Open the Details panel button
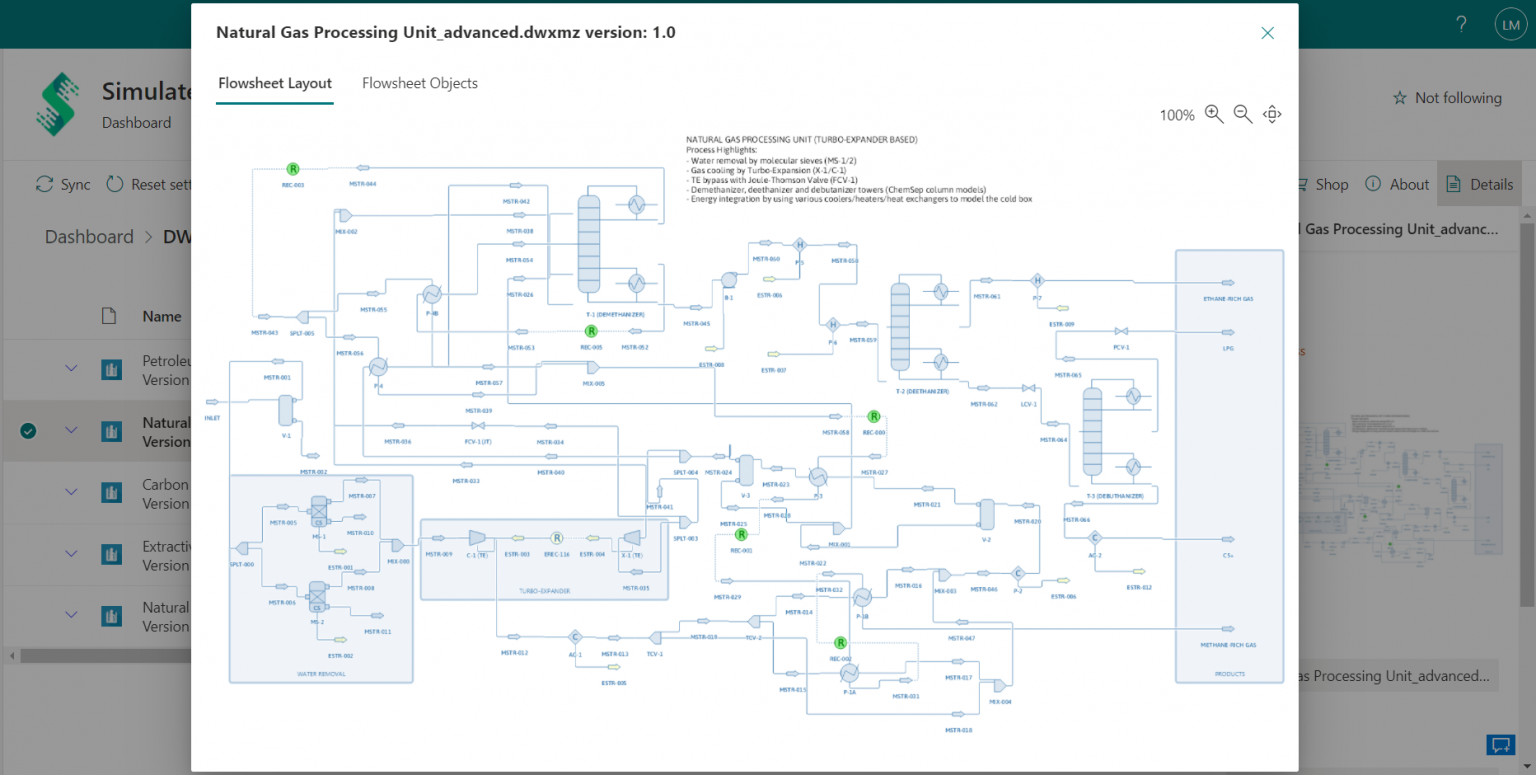 click(x=1479, y=184)
